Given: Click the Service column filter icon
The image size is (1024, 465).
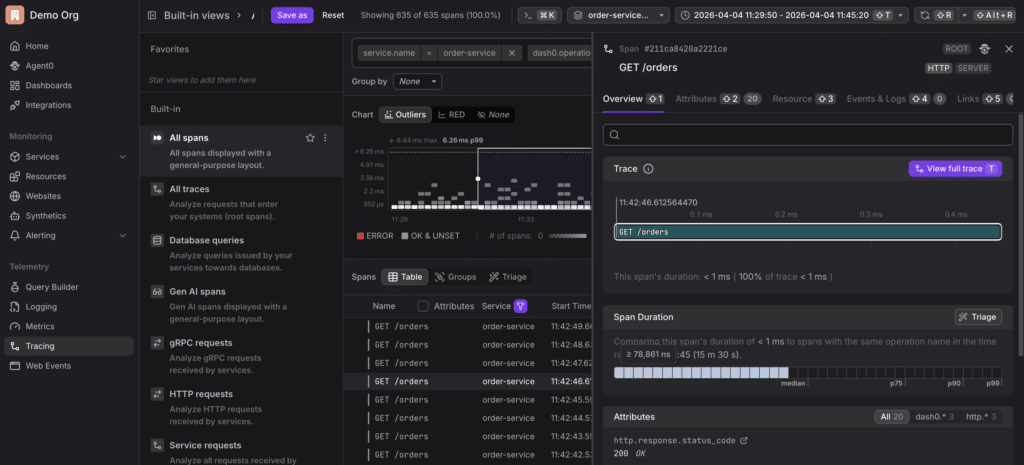Looking at the screenshot, I should click(520, 306).
